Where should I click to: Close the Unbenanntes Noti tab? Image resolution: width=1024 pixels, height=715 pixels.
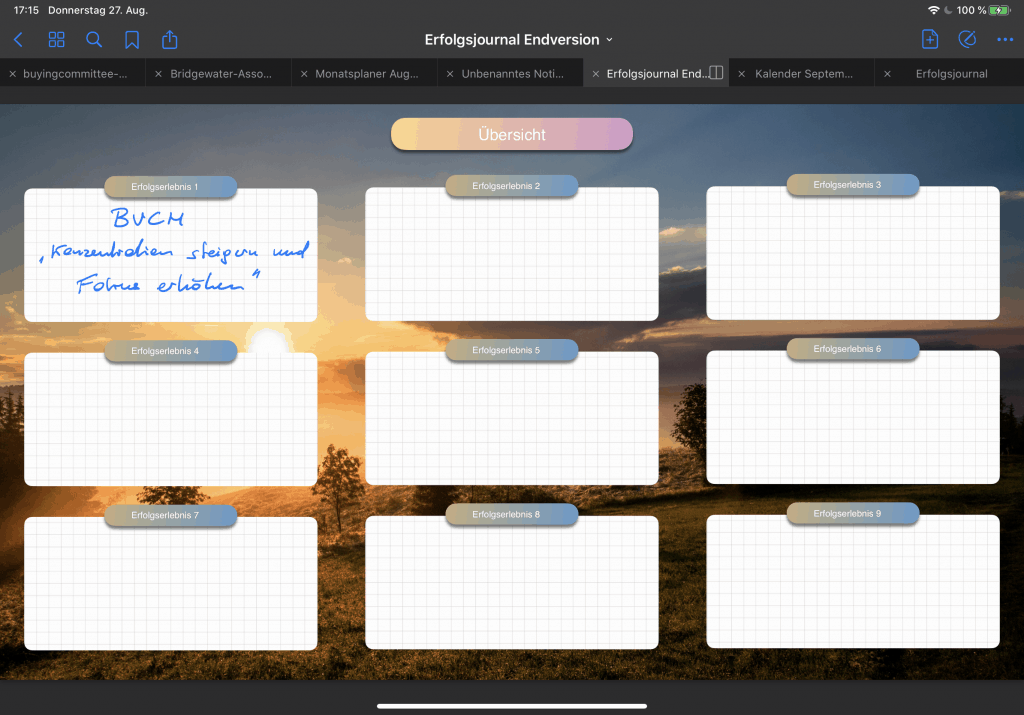point(450,74)
